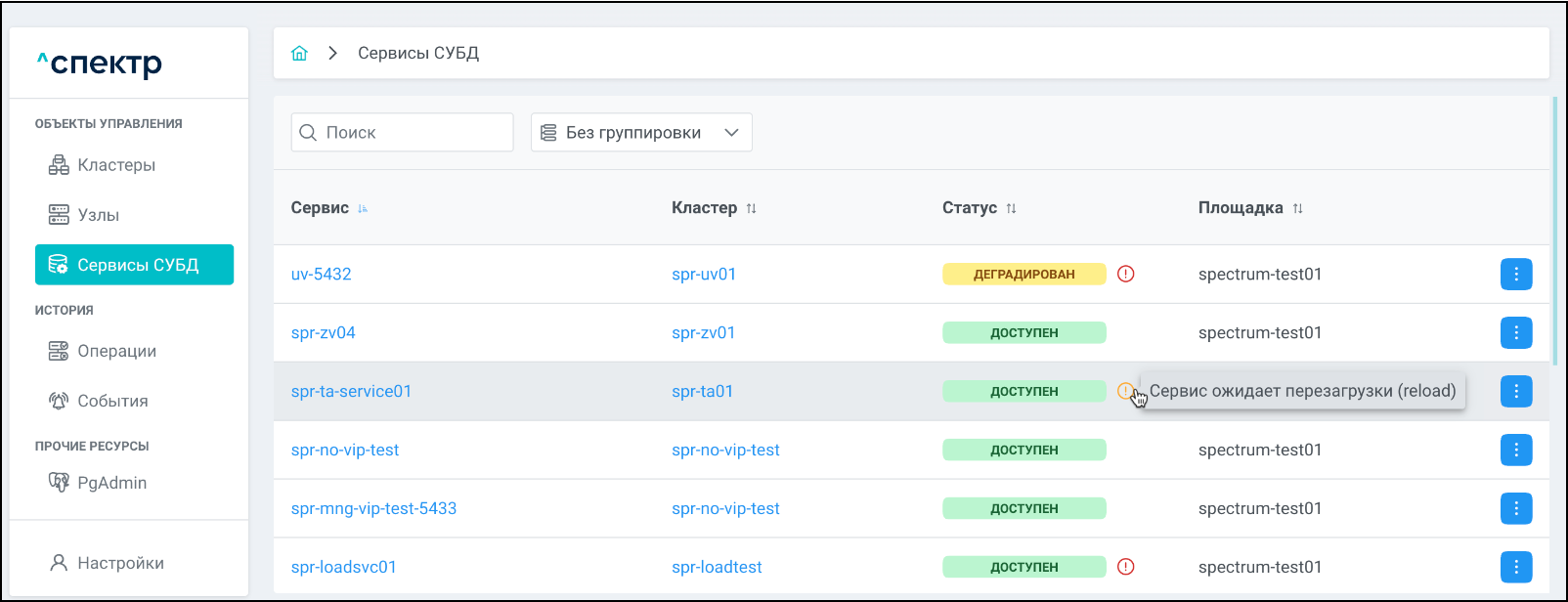The height and width of the screenshot is (602, 1568).
Task: Click red warning icon in spr-loadsvc01 row
Action: (1125, 567)
